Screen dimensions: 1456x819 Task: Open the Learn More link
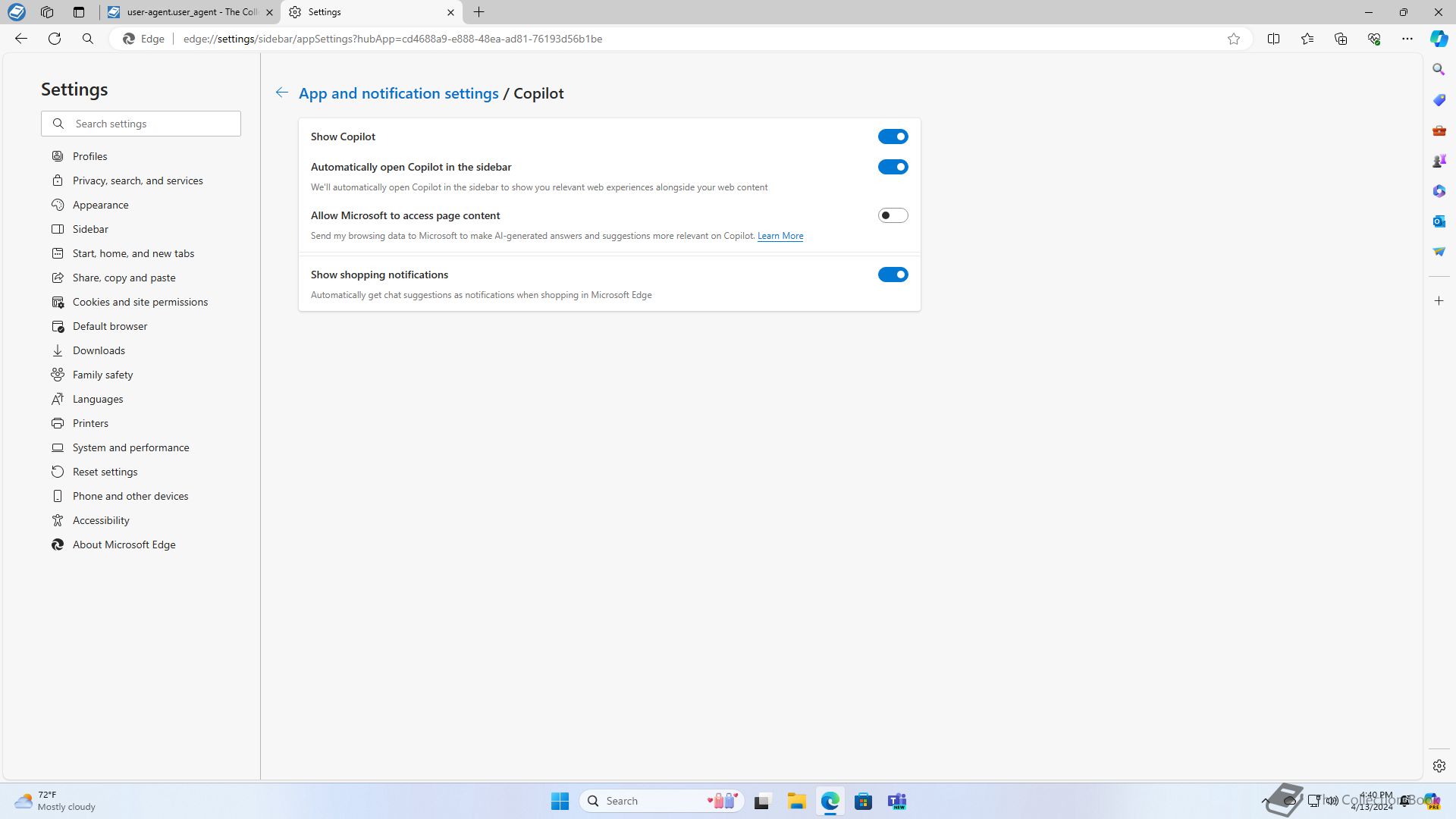780,236
